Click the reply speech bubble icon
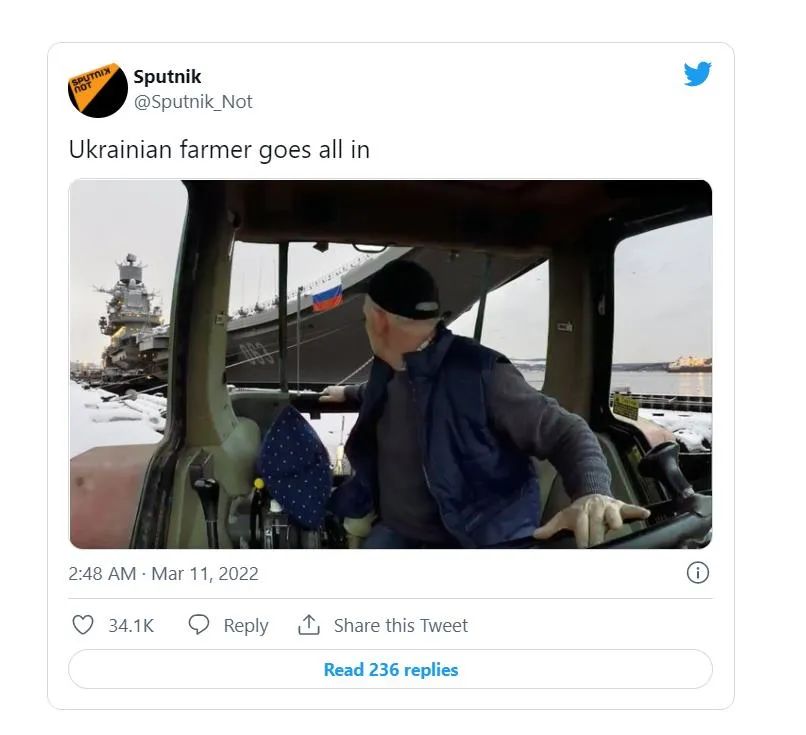The image size is (806, 735). tap(199, 625)
